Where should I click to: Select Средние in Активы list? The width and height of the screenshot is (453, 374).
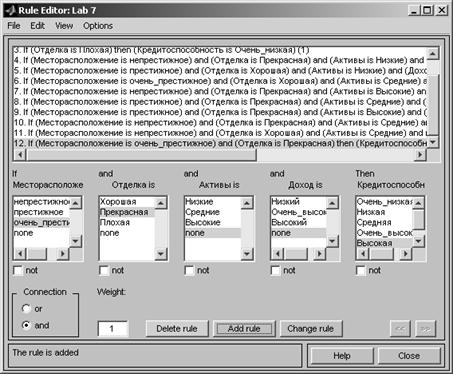pyautogui.click(x=213, y=212)
